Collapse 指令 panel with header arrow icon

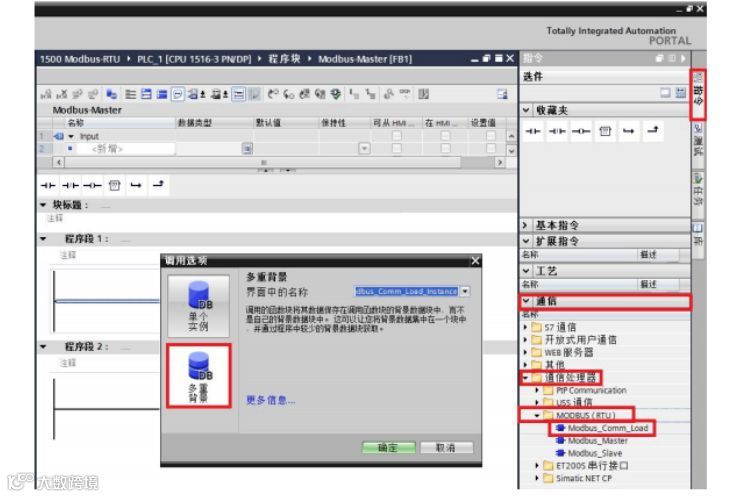point(683,58)
